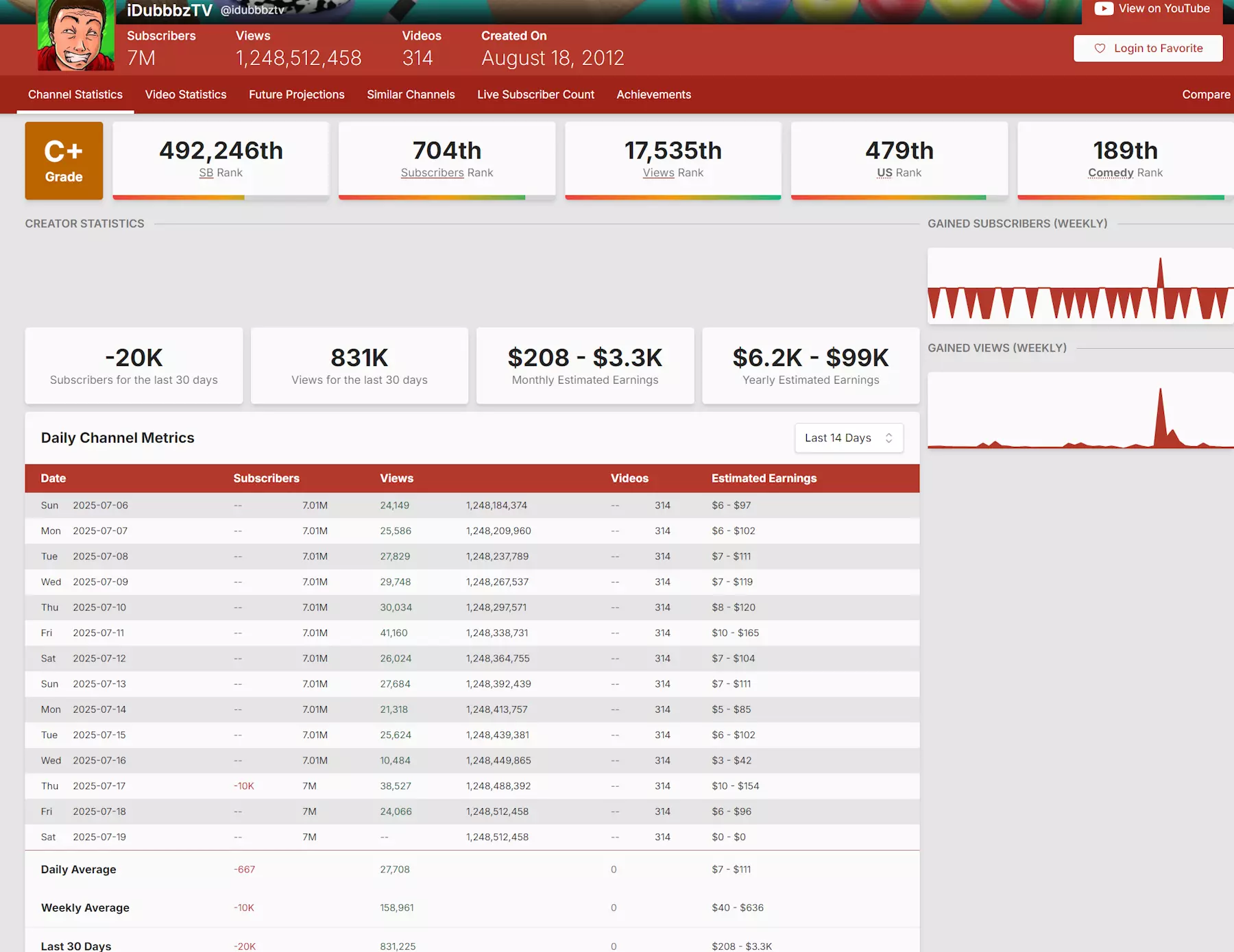The image size is (1234, 952).
Task: Open the Channel Statistics tab
Action: coord(75,95)
